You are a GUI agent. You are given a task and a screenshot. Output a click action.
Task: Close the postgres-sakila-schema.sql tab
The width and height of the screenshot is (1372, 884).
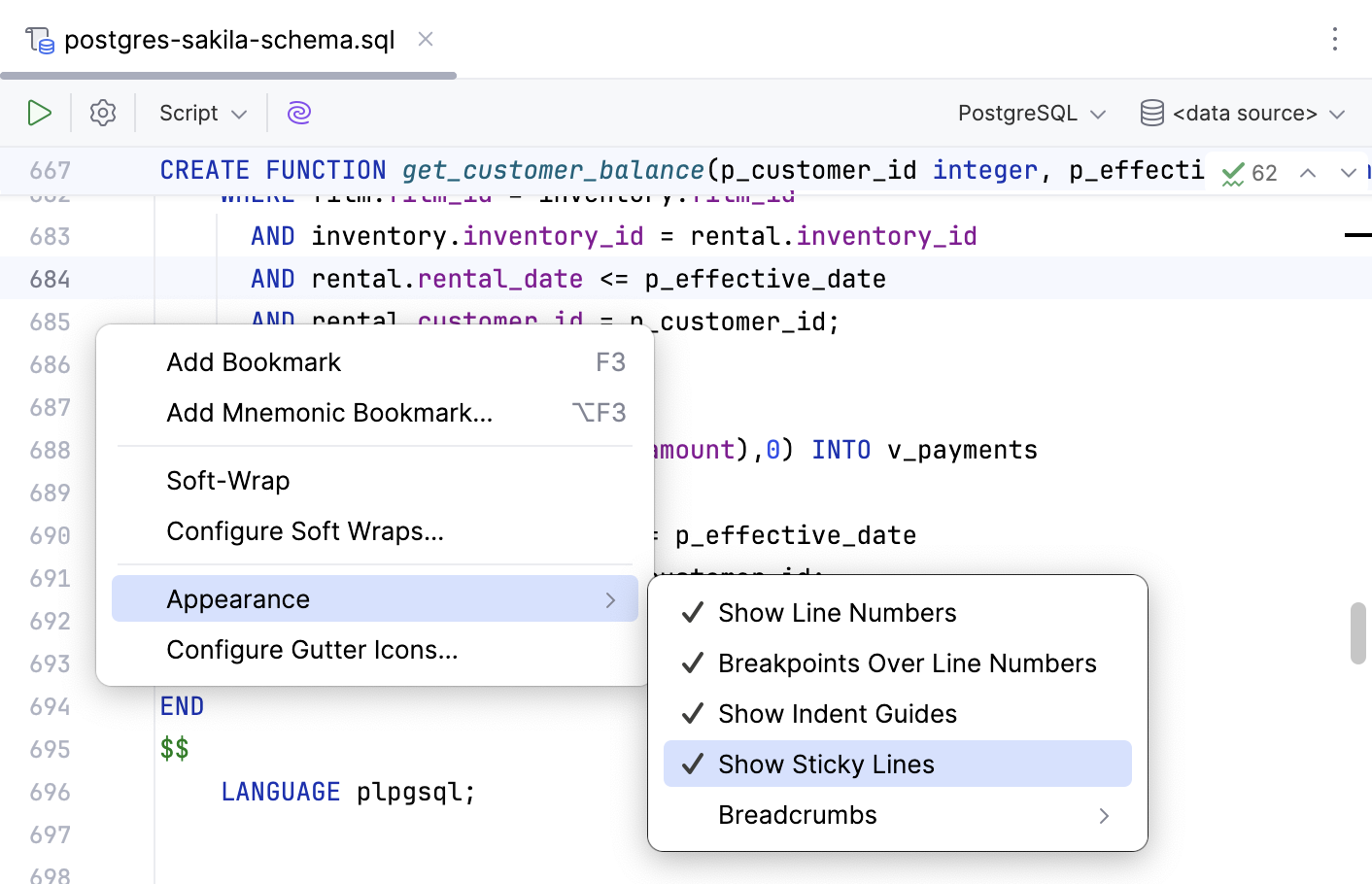click(x=426, y=39)
